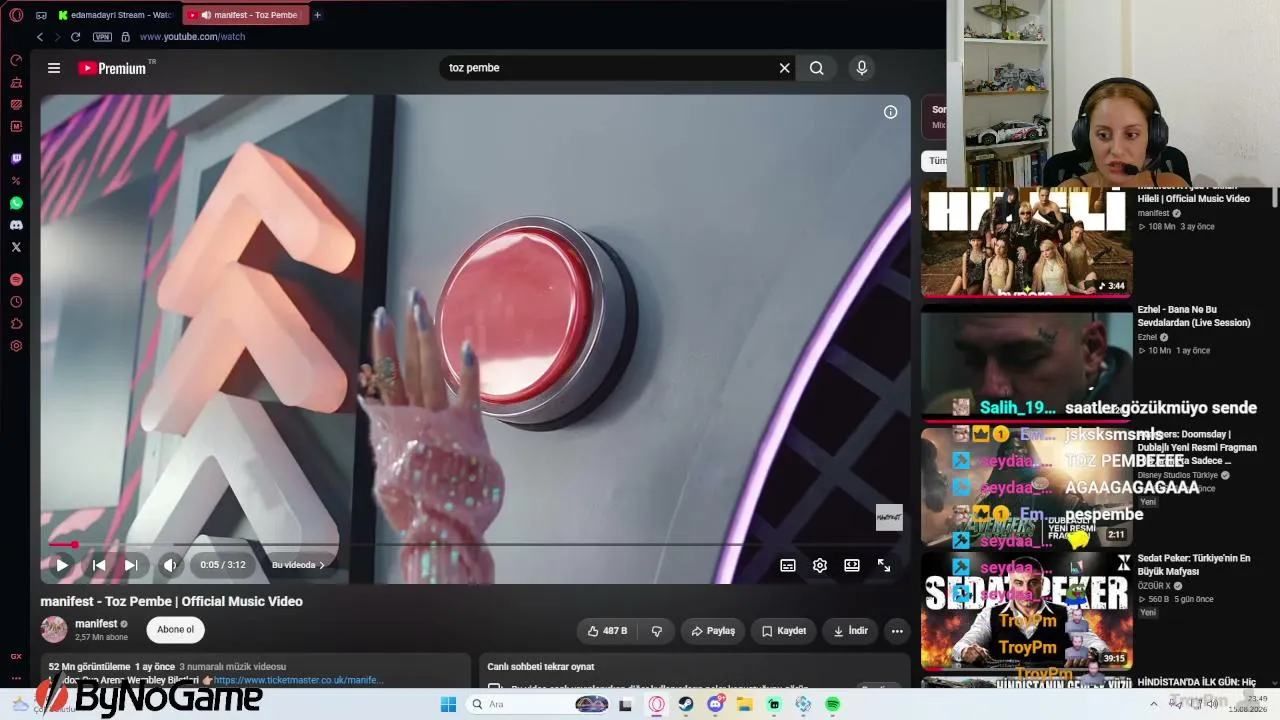Open the Opera GX main menu

tap(16, 15)
